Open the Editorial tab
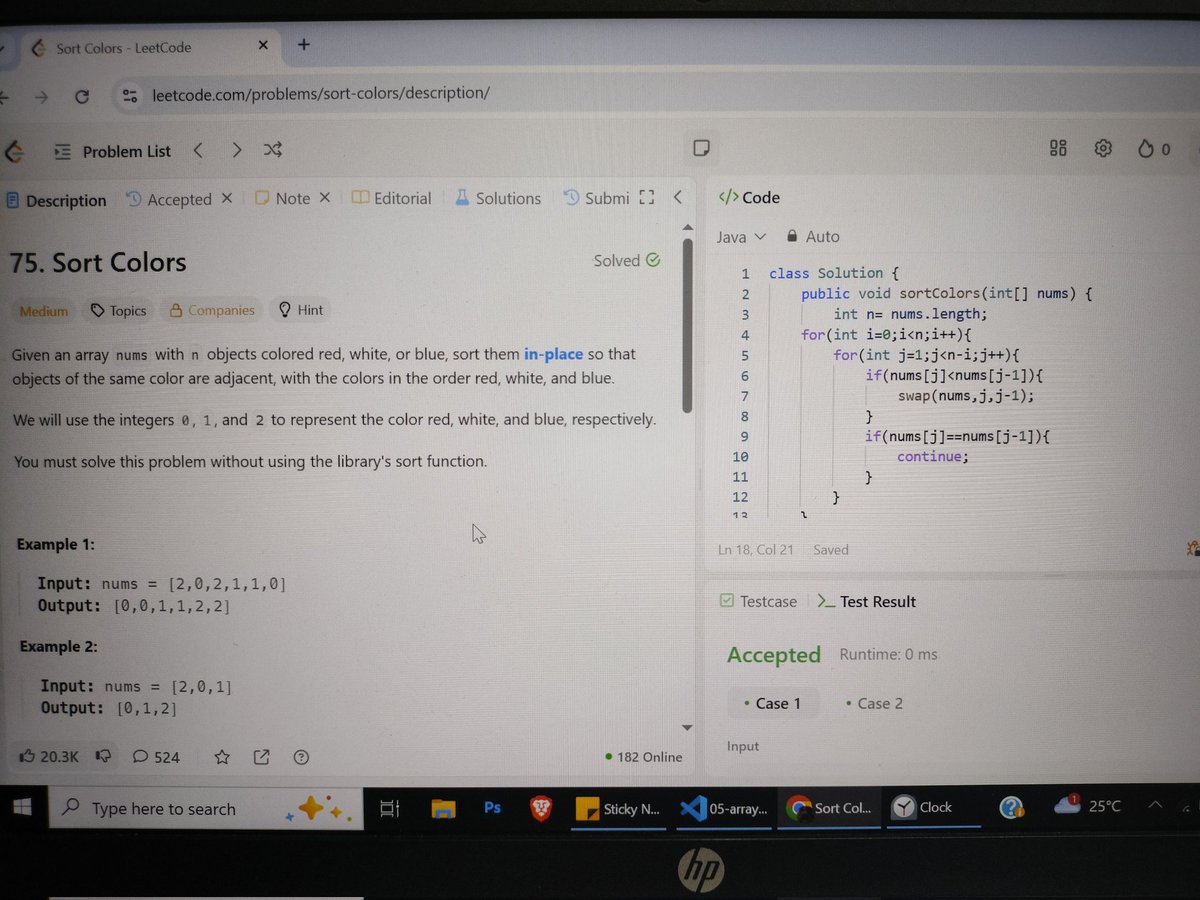The image size is (1200, 900). [x=392, y=198]
